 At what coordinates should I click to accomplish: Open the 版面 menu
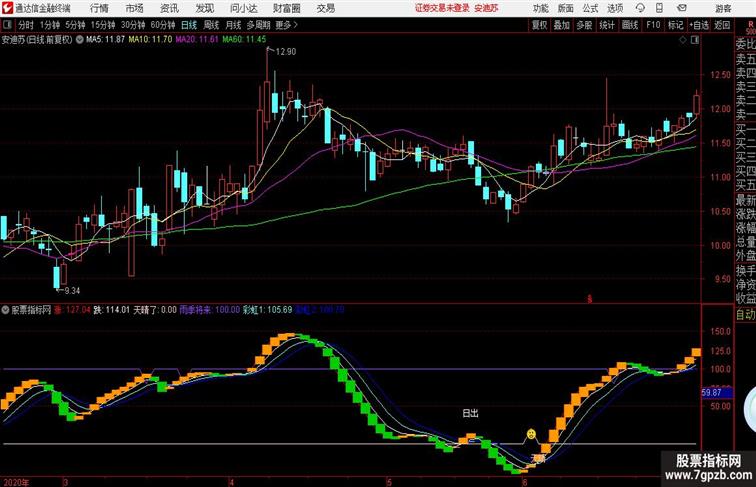[x=566, y=8]
